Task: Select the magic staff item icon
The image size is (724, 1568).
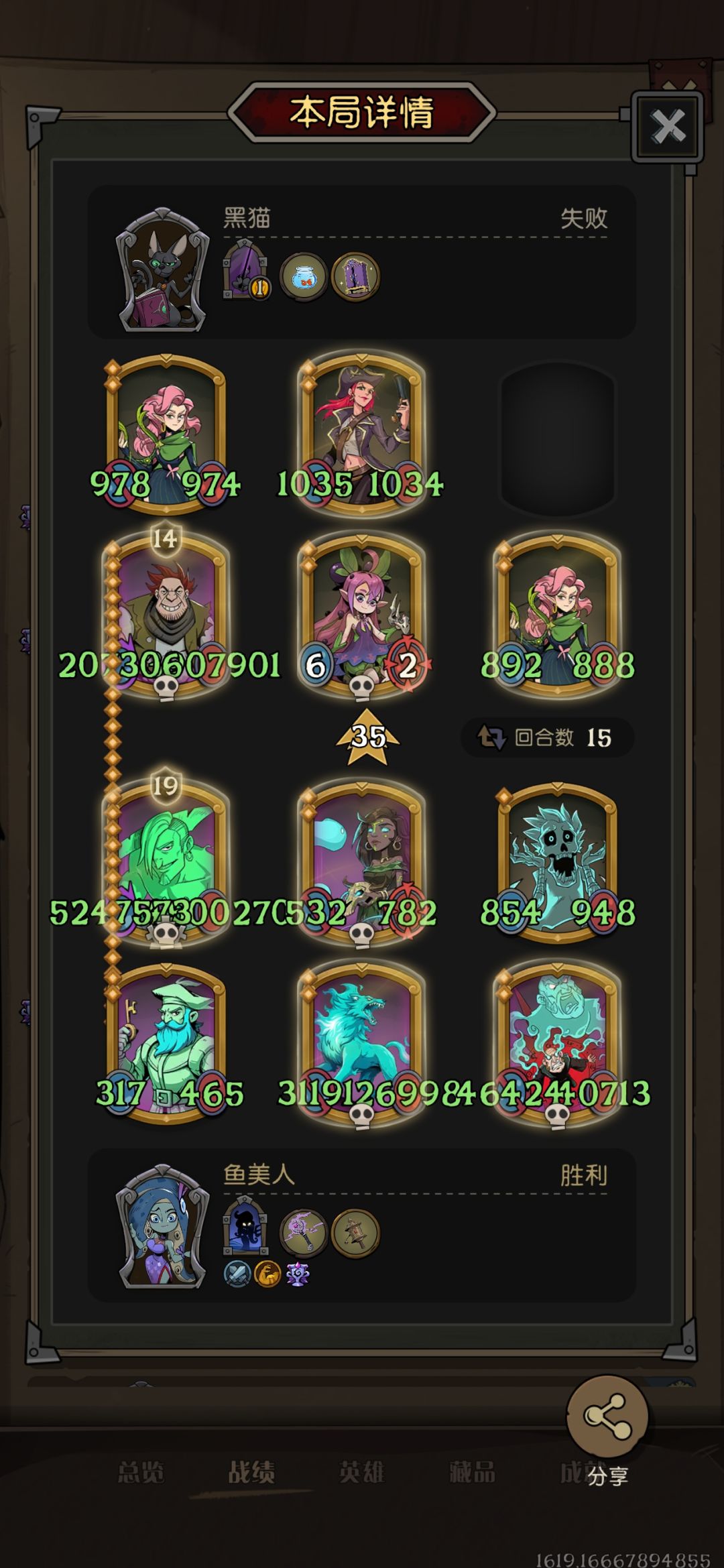Action: [304, 1232]
